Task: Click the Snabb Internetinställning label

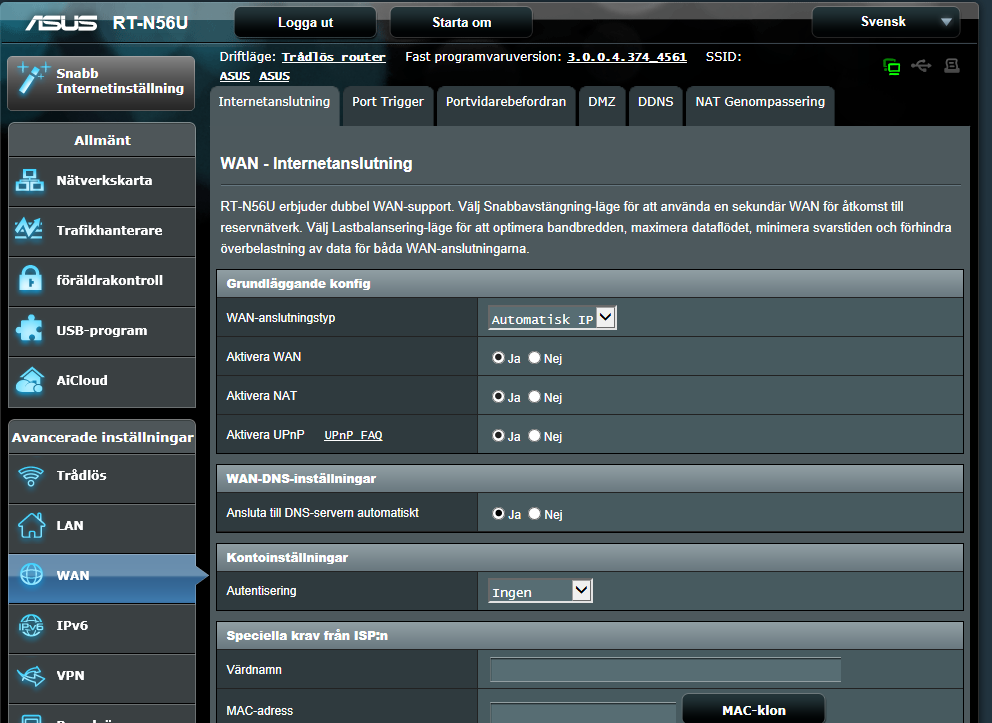Action: pos(120,81)
